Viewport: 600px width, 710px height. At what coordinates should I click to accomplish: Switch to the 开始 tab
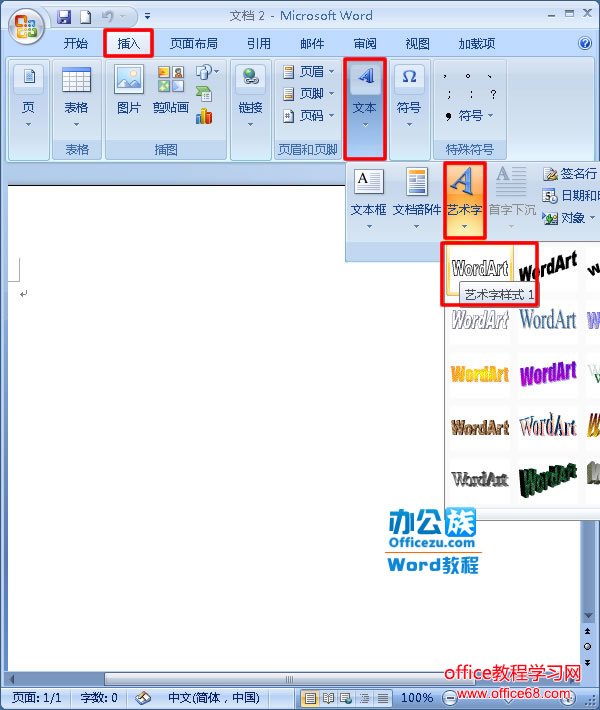point(76,43)
